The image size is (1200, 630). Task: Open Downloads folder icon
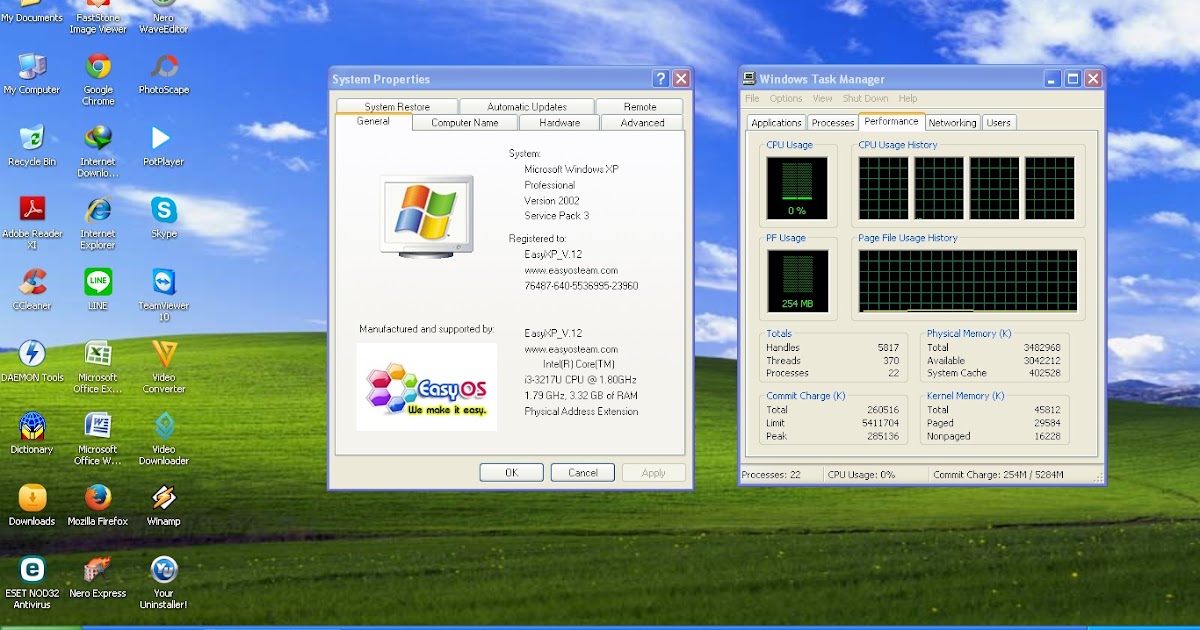click(32, 506)
